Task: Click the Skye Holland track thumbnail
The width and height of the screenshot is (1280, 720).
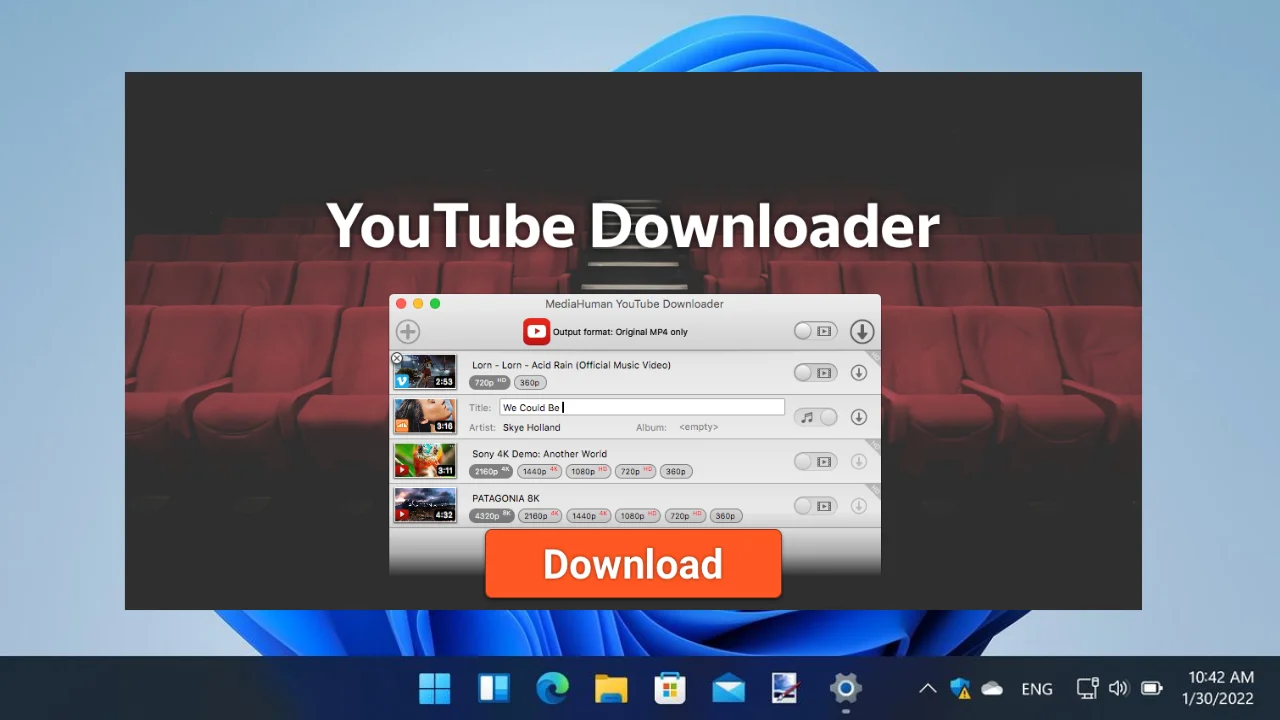Action: [425, 416]
